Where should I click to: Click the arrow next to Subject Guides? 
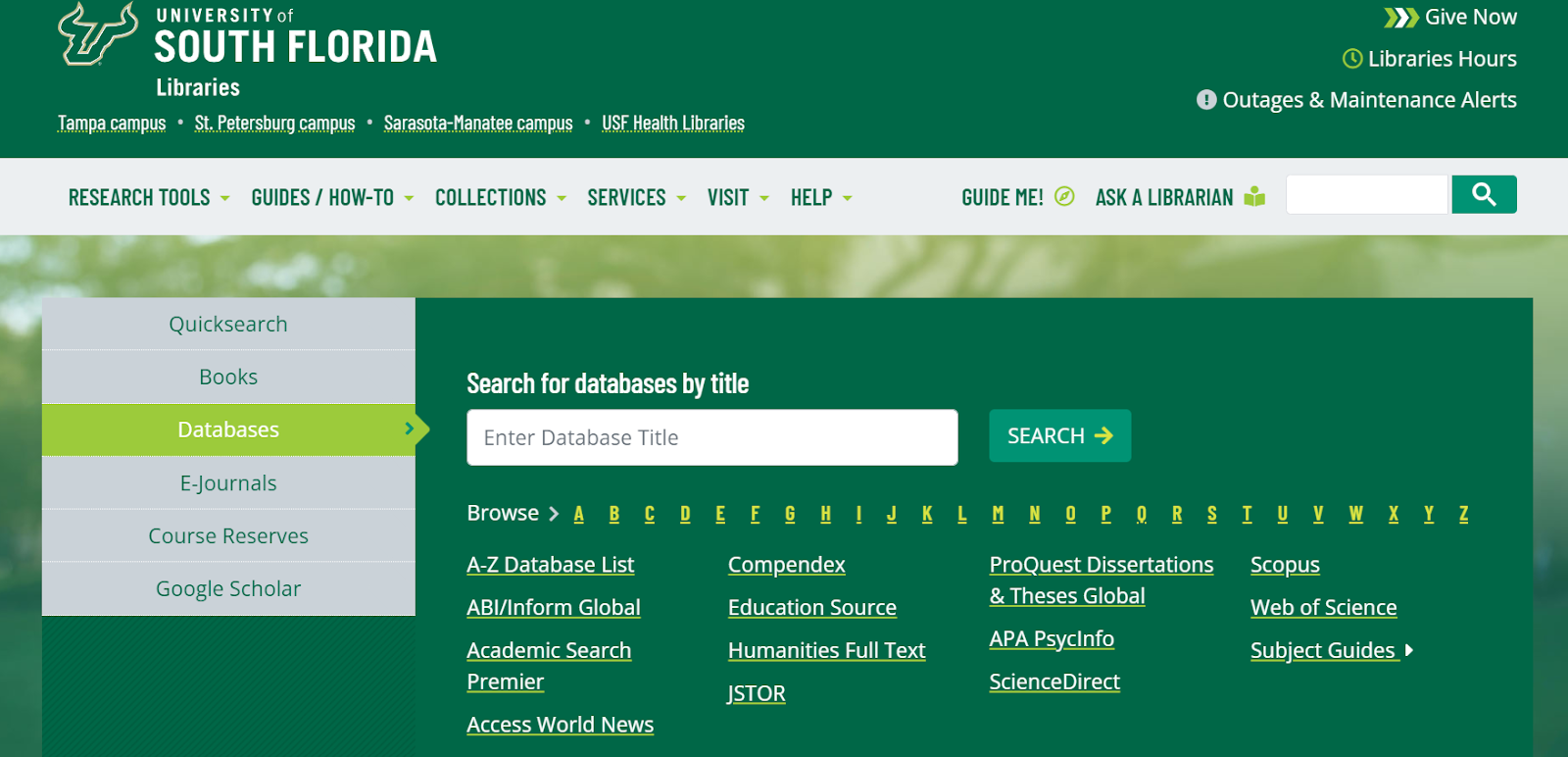point(1409,650)
